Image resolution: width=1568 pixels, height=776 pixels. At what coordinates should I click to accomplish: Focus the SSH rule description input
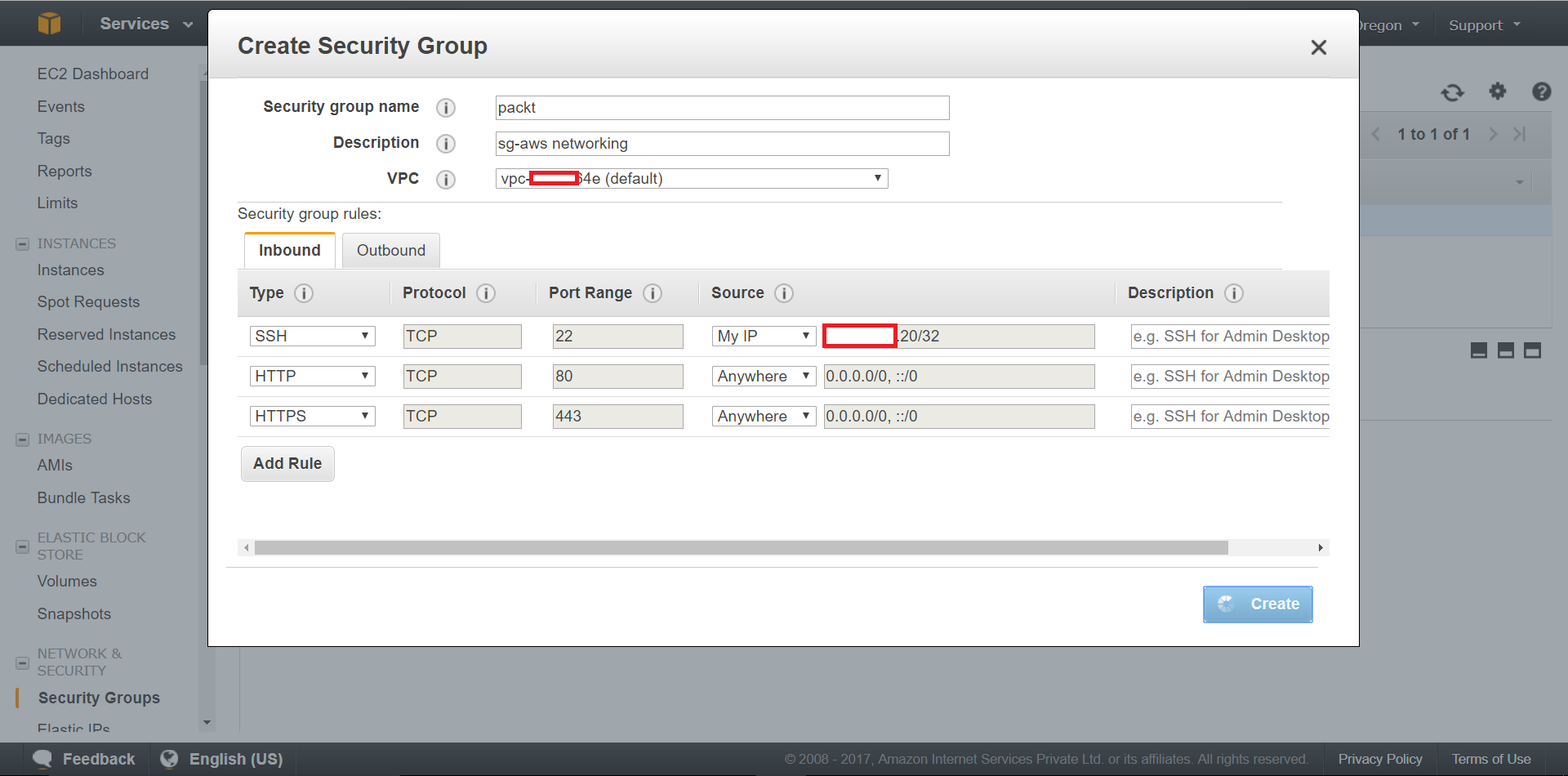point(1230,336)
